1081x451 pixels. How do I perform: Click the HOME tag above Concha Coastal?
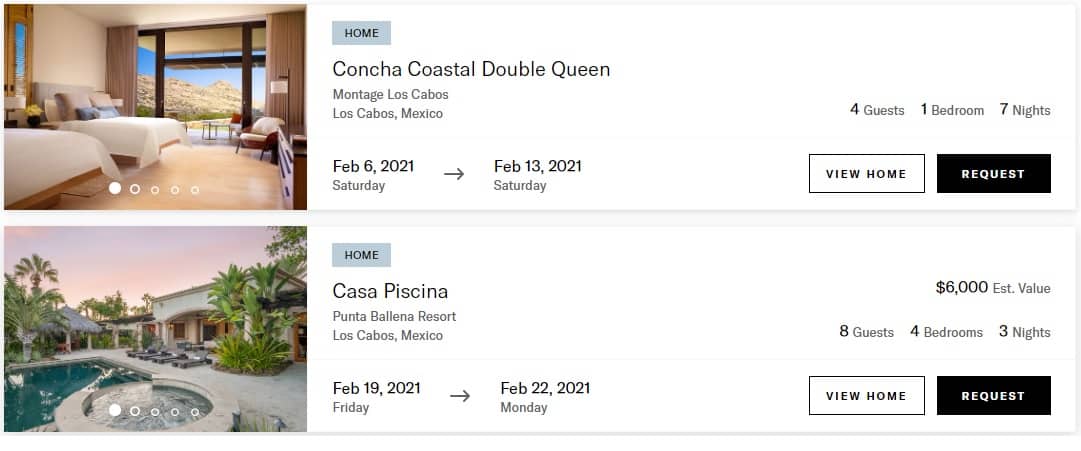(361, 33)
